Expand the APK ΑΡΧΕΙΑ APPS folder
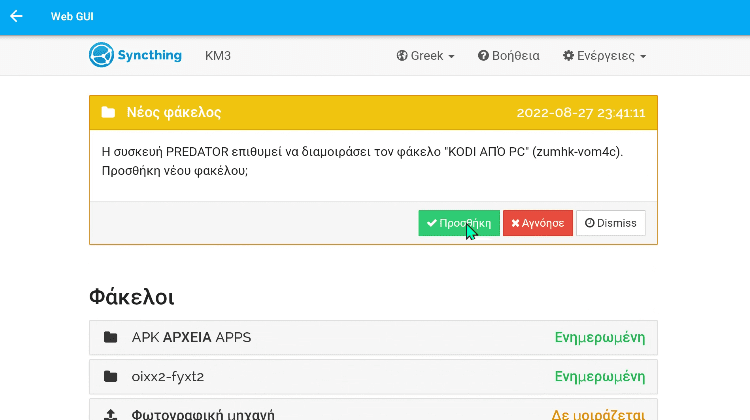Image resolution: width=750 pixels, height=420 pixels. [373, 337]
